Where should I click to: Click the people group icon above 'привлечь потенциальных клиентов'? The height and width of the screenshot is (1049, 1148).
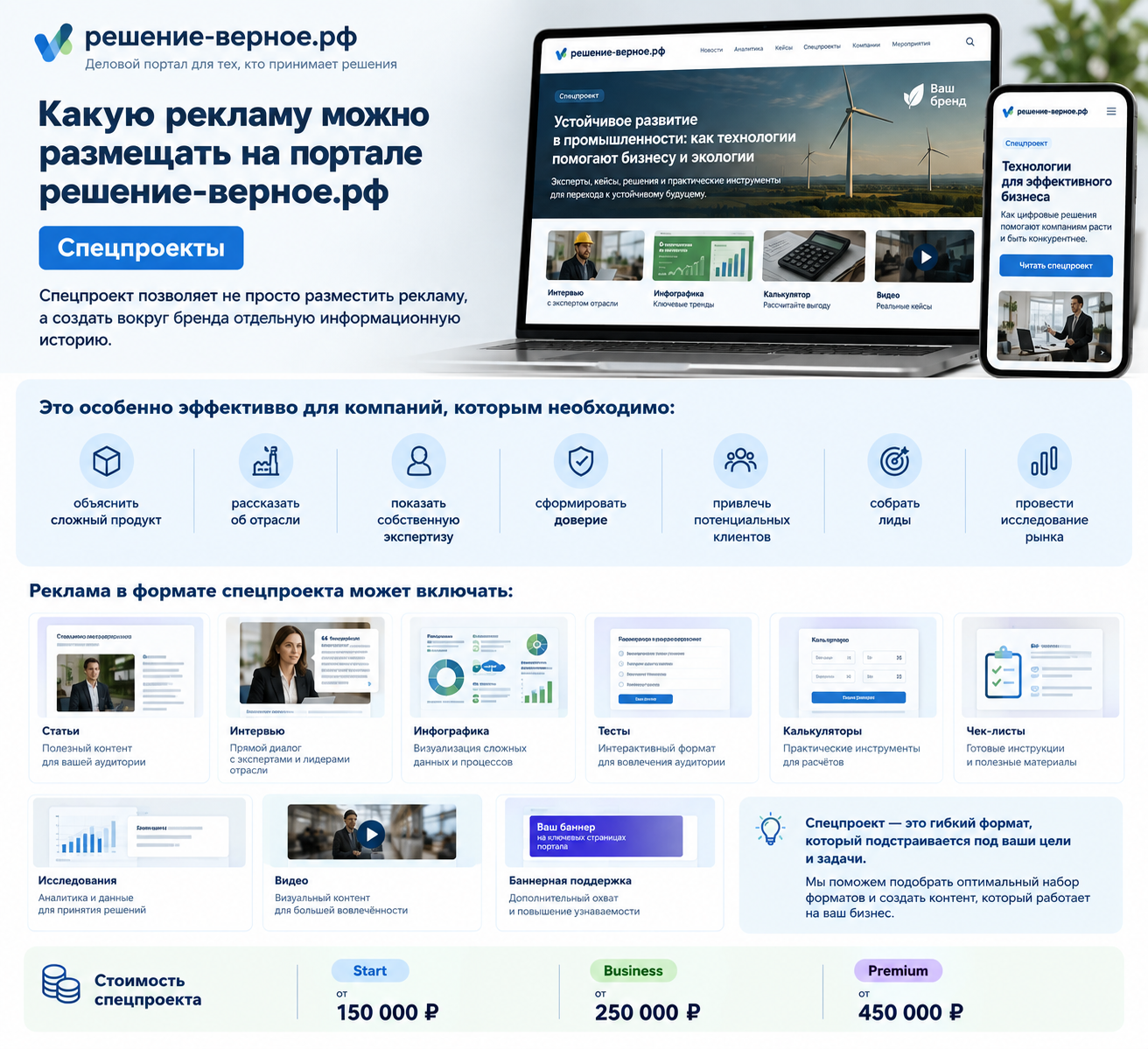coord(741,461)
